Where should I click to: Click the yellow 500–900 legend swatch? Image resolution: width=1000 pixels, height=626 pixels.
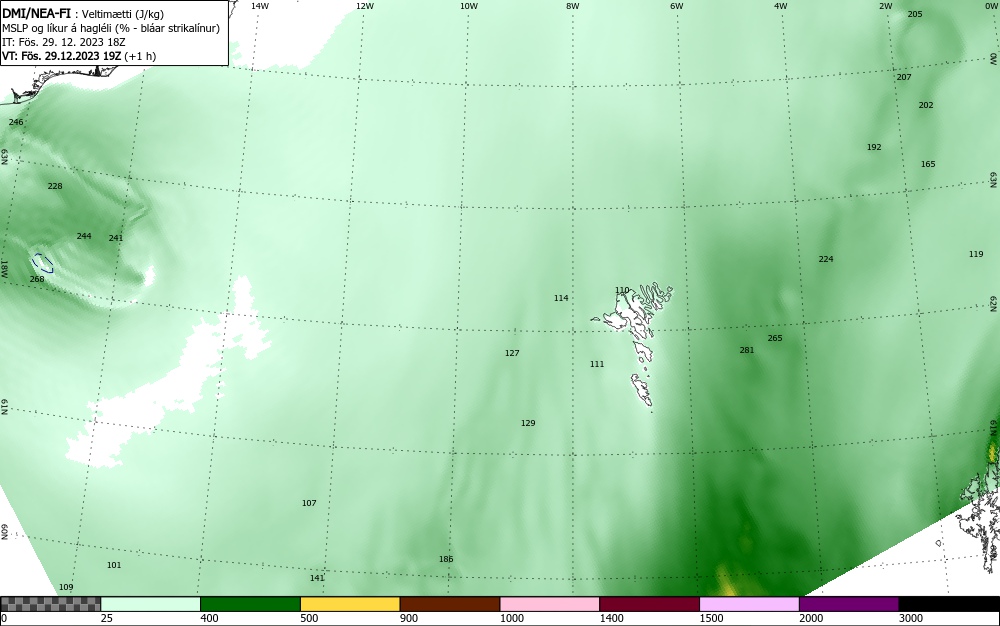[350, 604]
